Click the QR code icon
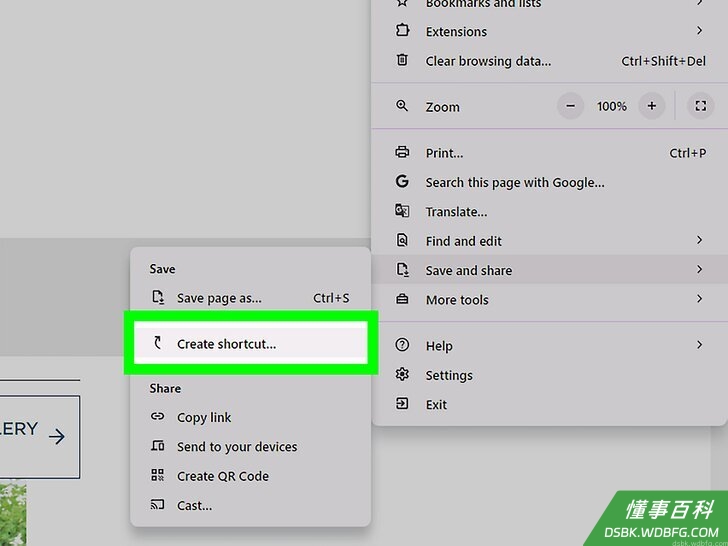728x546 pixels. click(x=157, y=475)
